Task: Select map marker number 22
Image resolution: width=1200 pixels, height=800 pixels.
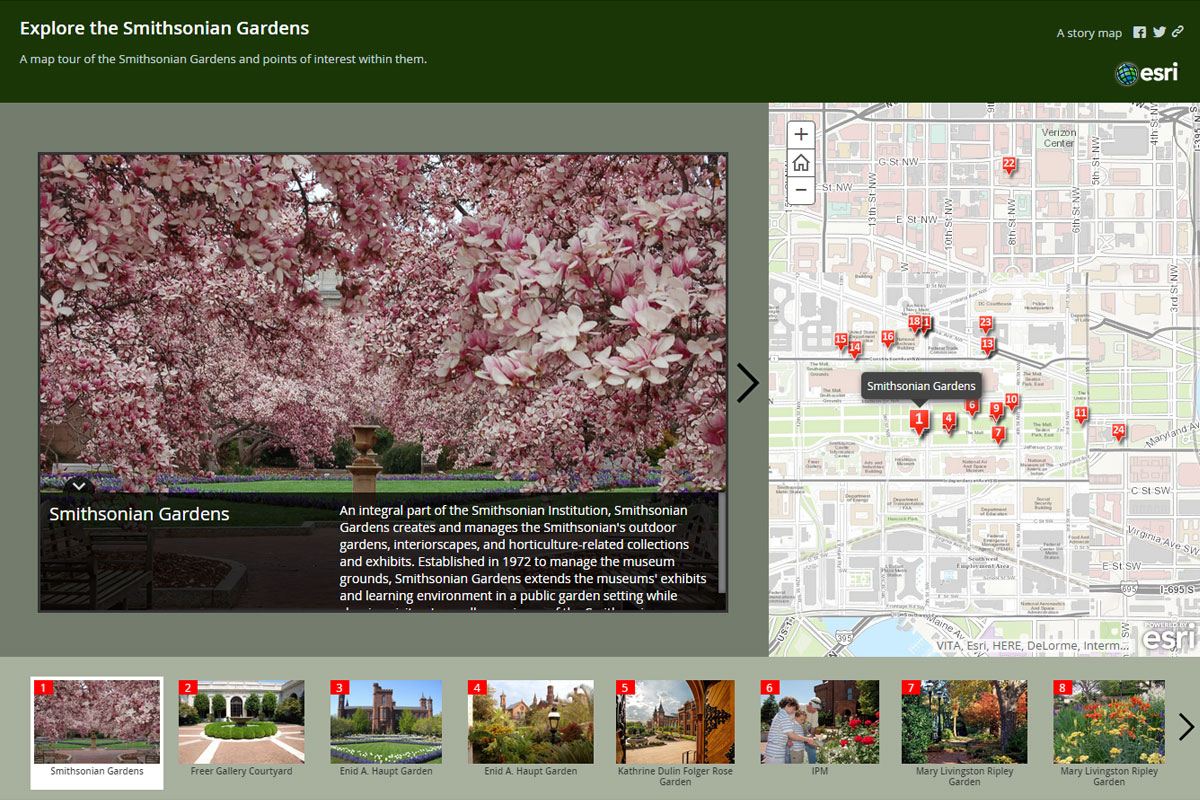Action: pos(1008,165)
